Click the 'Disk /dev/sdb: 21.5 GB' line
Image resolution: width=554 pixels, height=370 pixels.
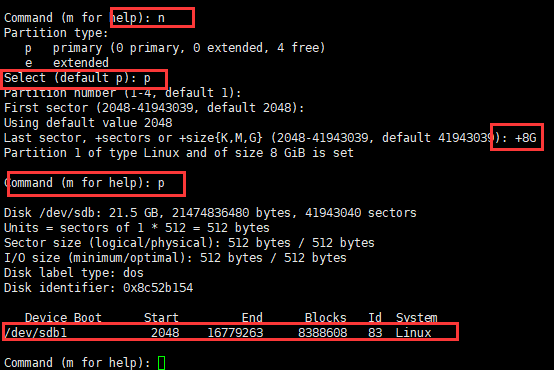pos(210,213)
